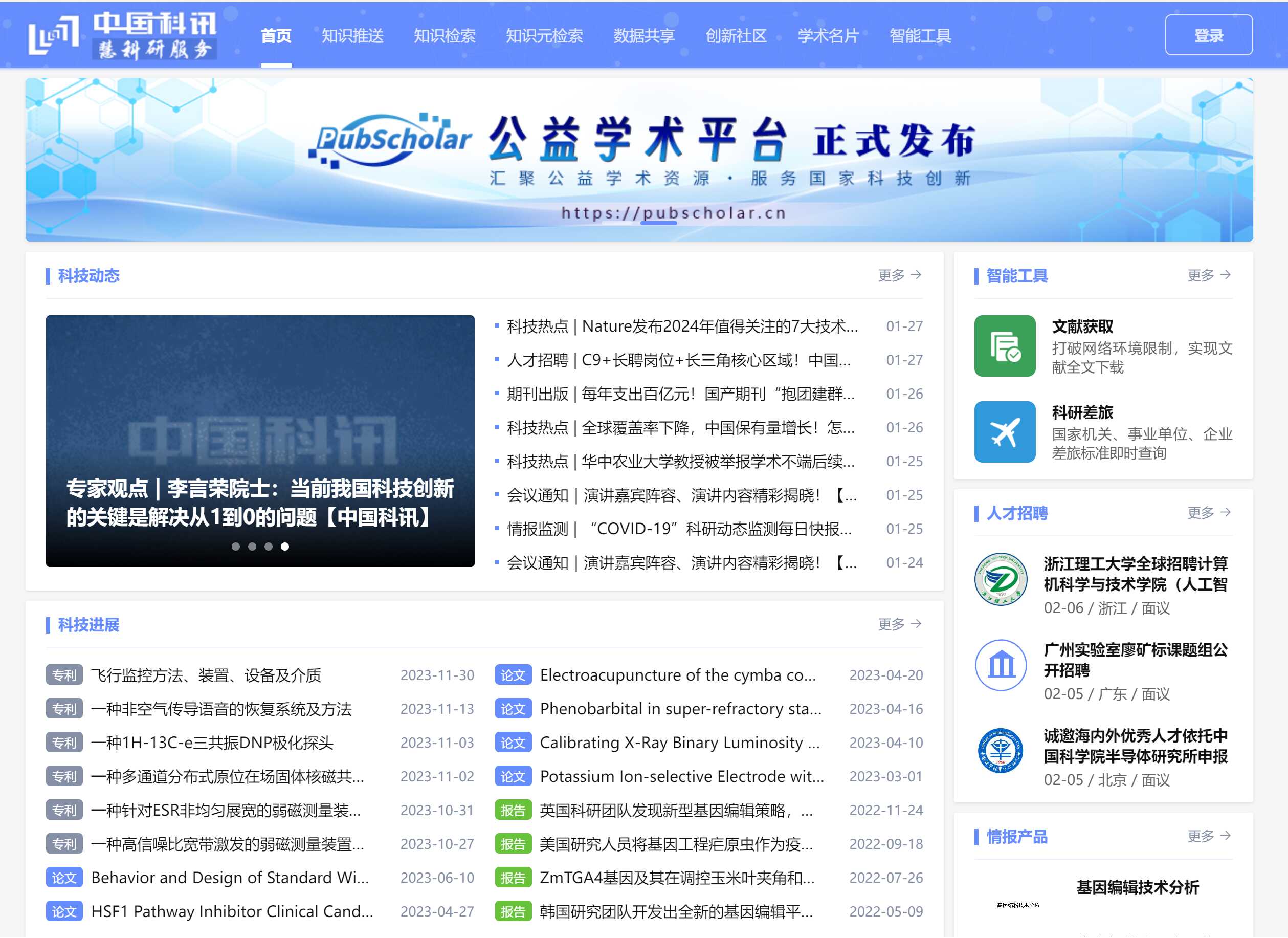Click the Zhejiang Sci-Tech University logo

[x=1000, y=579]
